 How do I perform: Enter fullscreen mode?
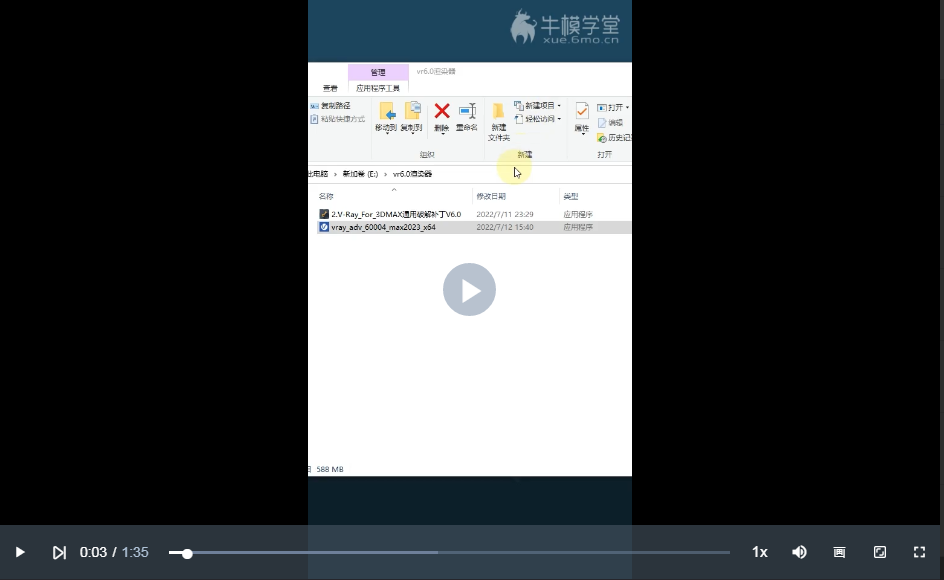click(919, 552)
